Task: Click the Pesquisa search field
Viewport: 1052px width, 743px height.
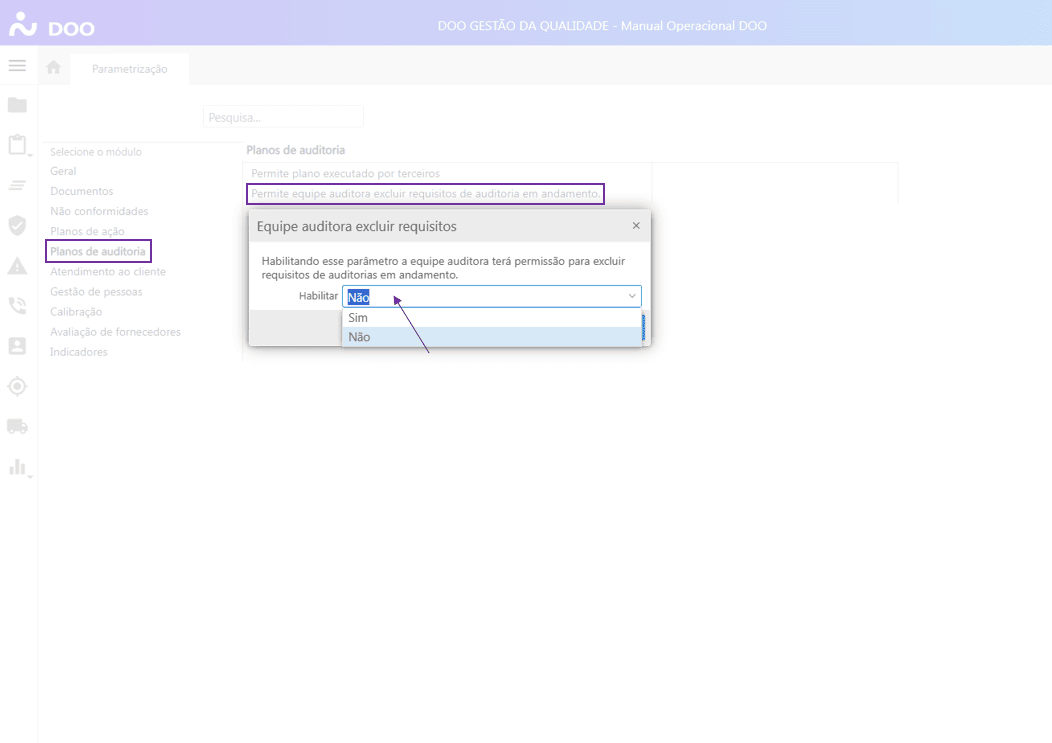Action: [x=283, y=118]
